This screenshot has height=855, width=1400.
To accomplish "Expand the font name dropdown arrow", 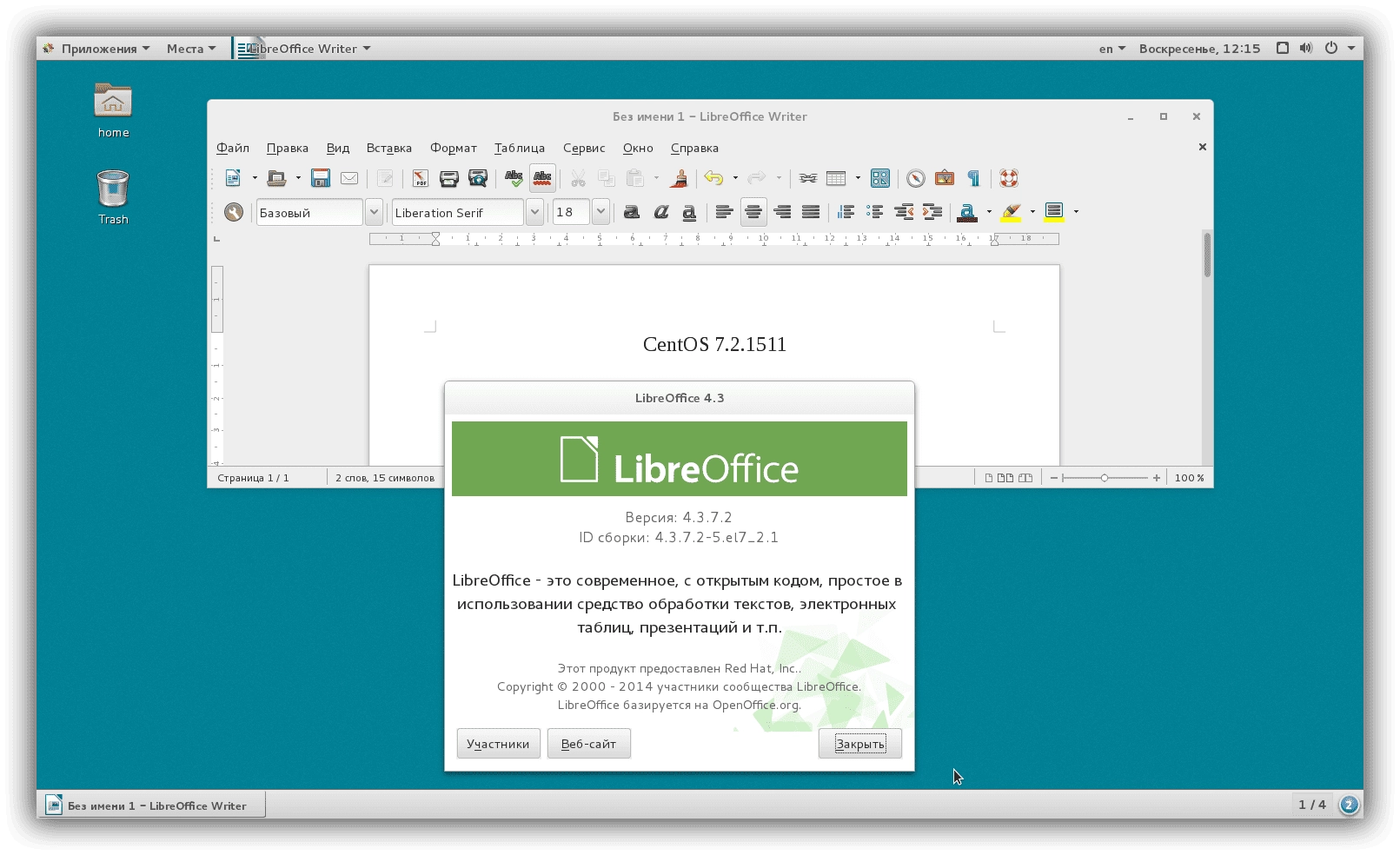I will coord(534,212).
